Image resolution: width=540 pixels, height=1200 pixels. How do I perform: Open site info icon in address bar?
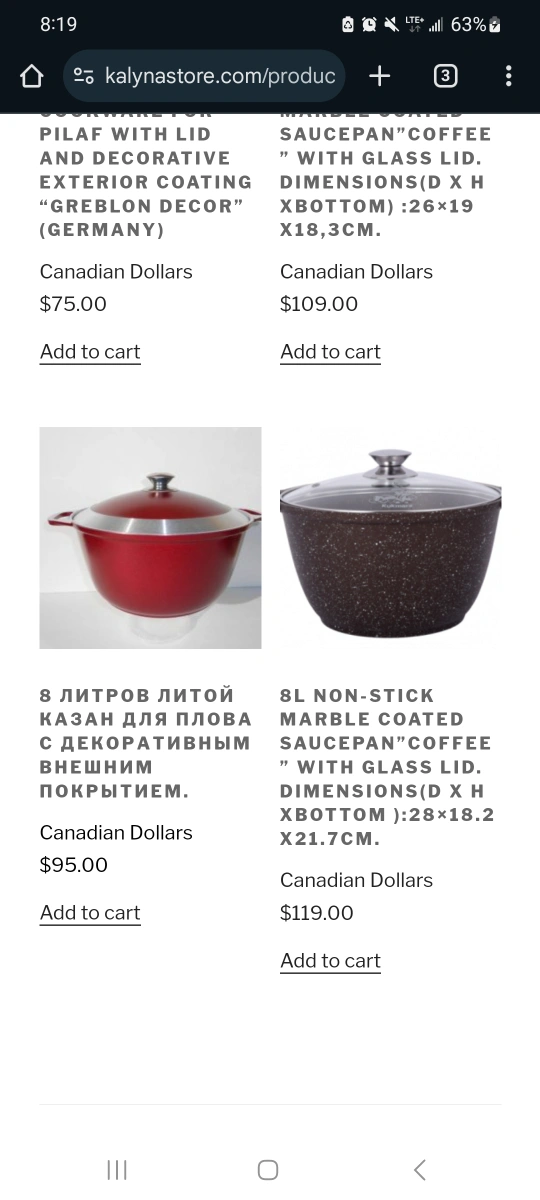84,77
